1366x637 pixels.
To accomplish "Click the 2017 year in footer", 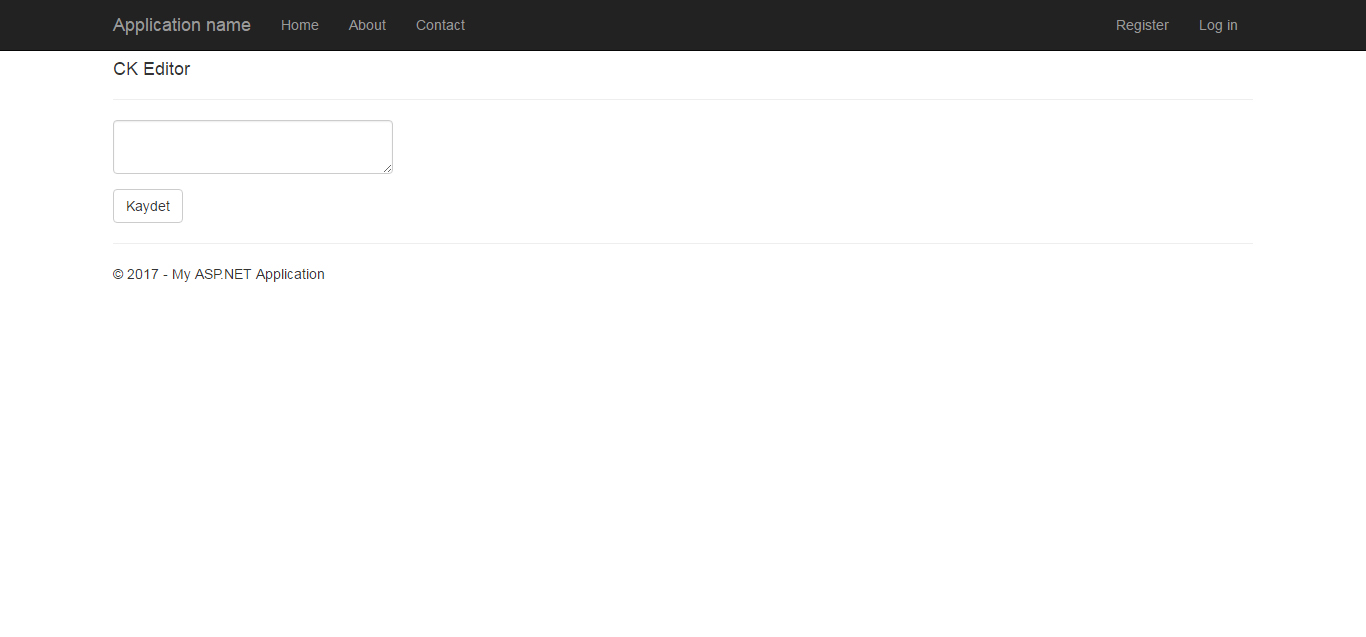I will point(142,274).
